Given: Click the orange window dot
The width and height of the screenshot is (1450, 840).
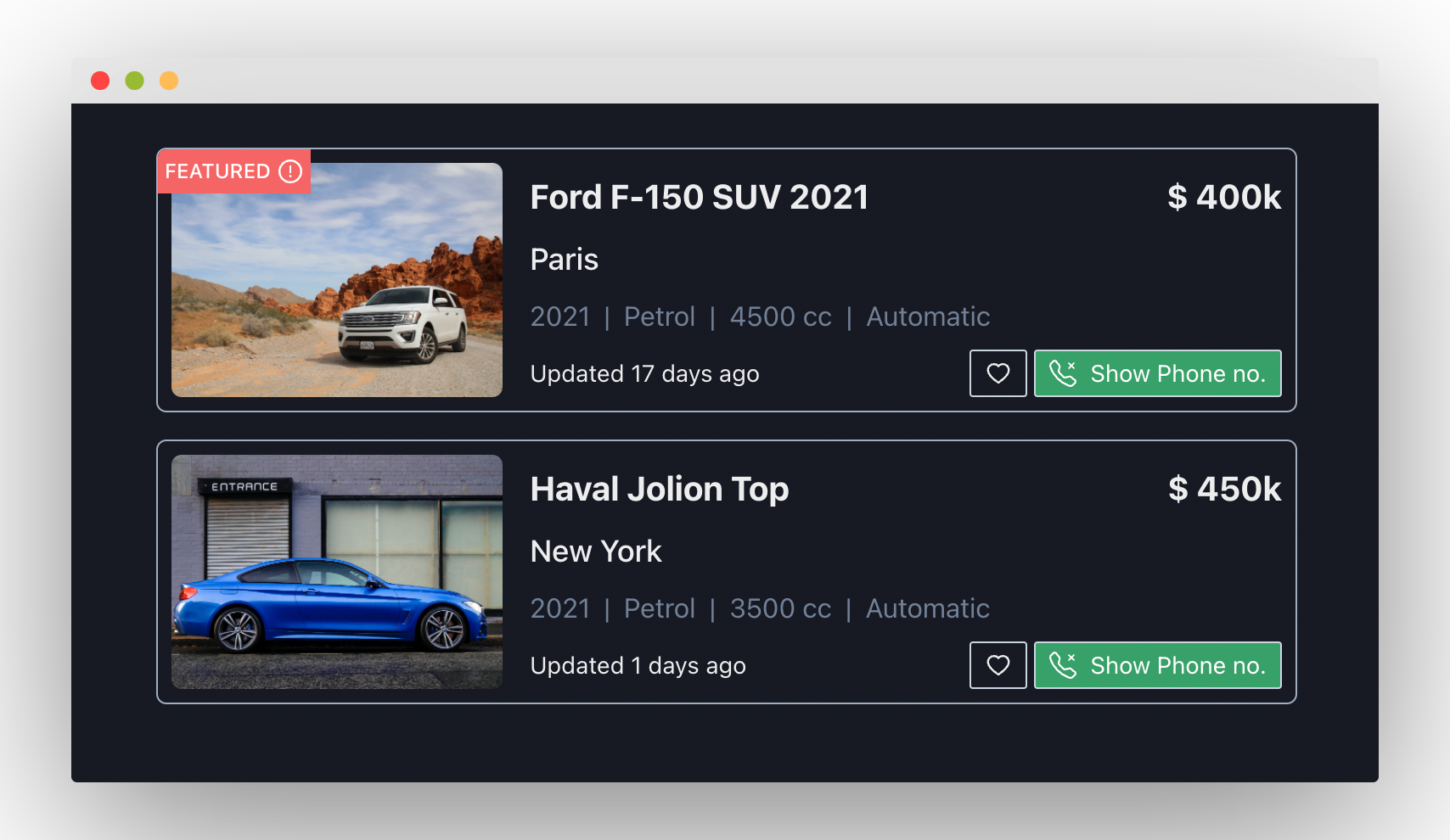Looking at the screenshot, I should (169, 81).
